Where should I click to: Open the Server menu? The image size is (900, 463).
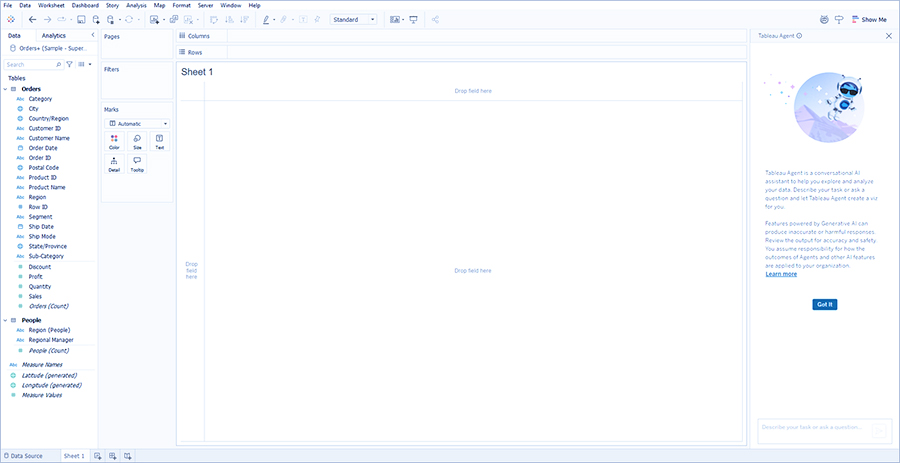click(x=205, y=5)
